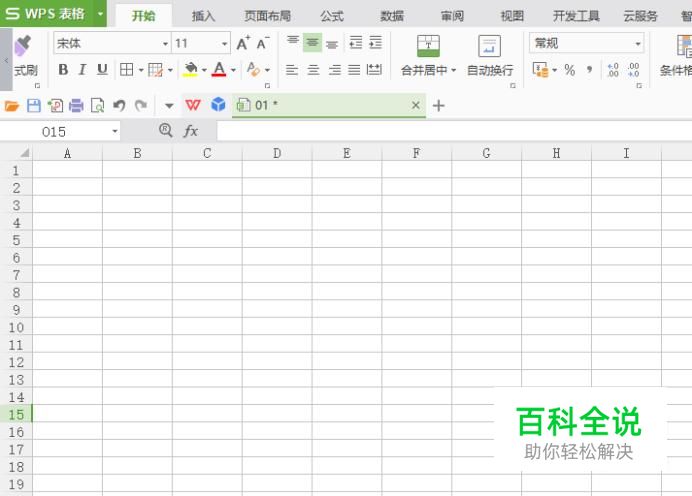The image size is (692, 496).
Task: Decrease font size with smaller A
Action: coord(263,43)
